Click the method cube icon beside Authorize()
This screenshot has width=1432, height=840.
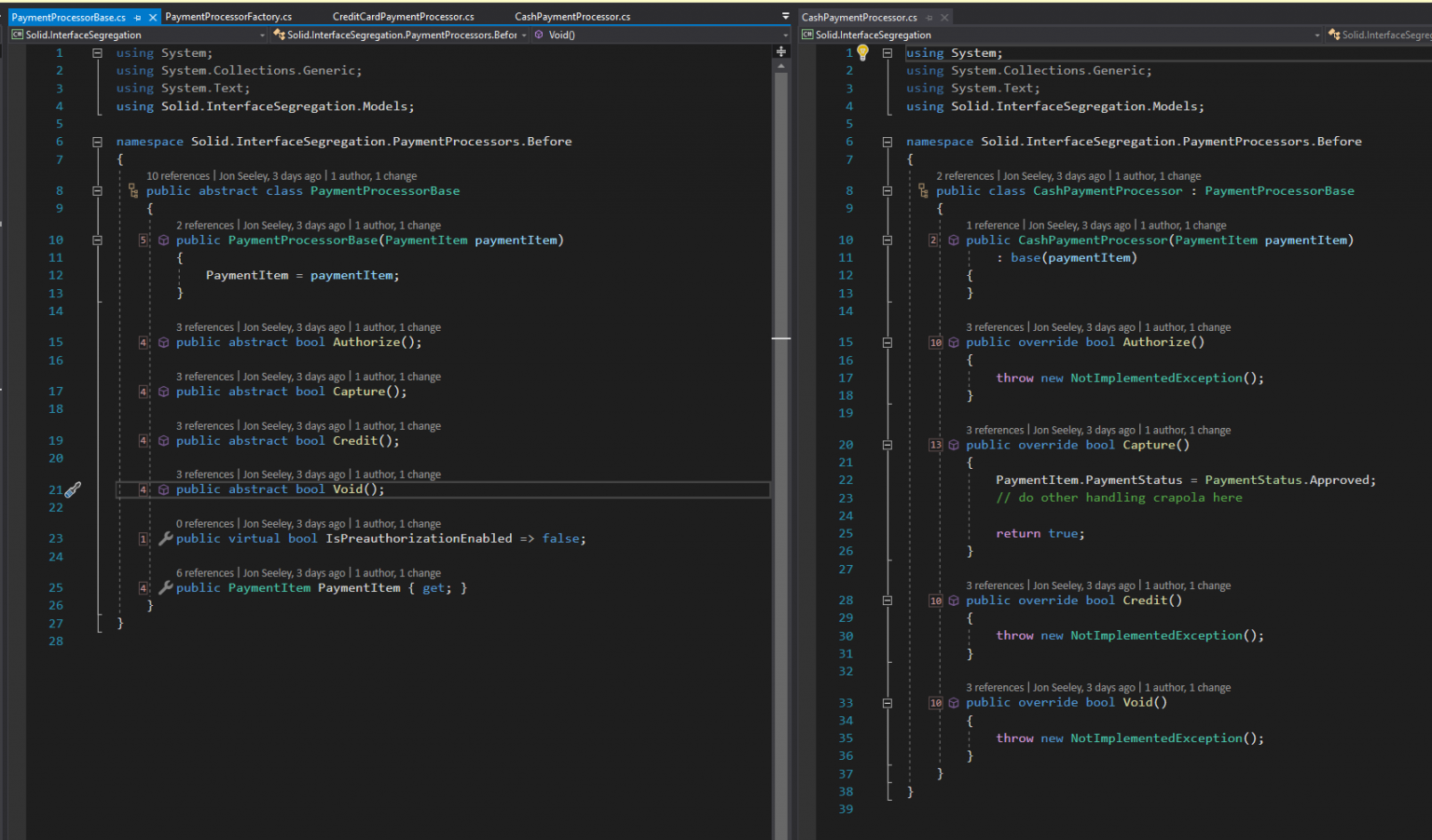pyautogui.click(x=163, y=342)
